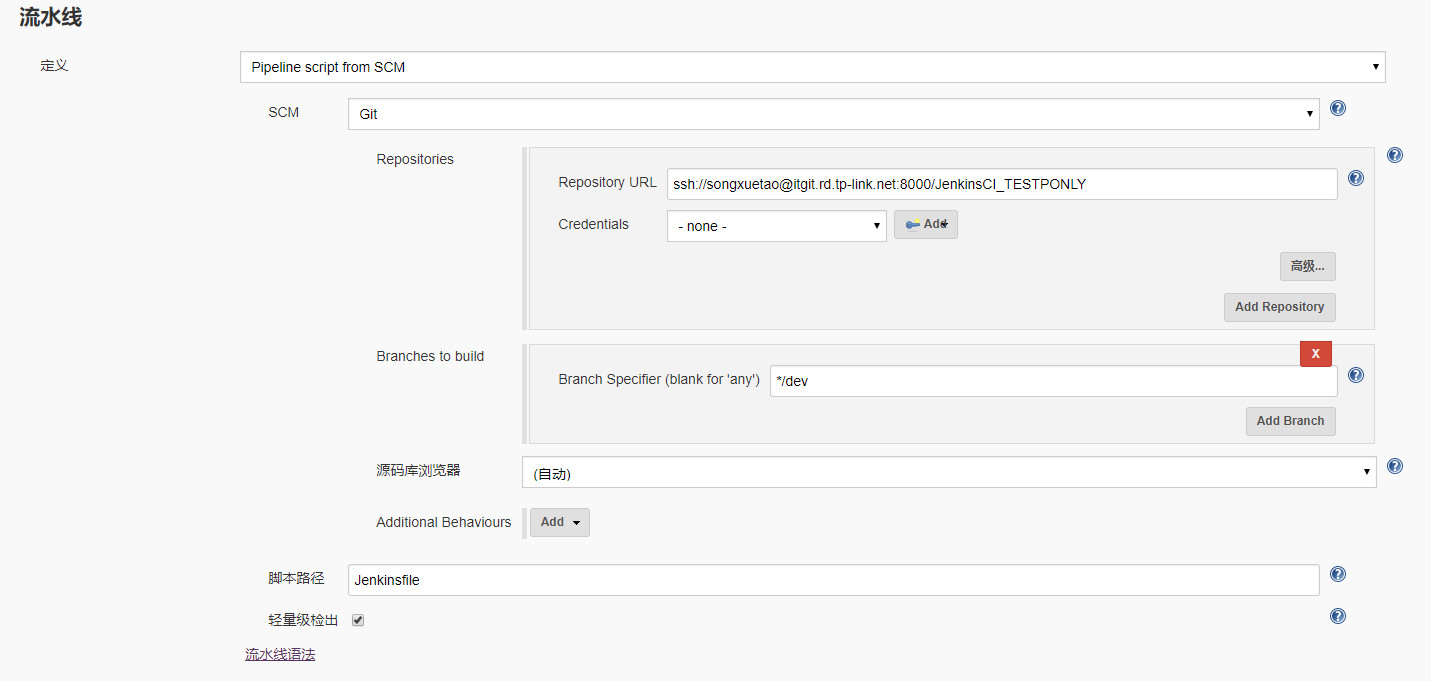Click the Add Branch button
Viewport: 1431px width, 681px height.
click(1290, 421)
